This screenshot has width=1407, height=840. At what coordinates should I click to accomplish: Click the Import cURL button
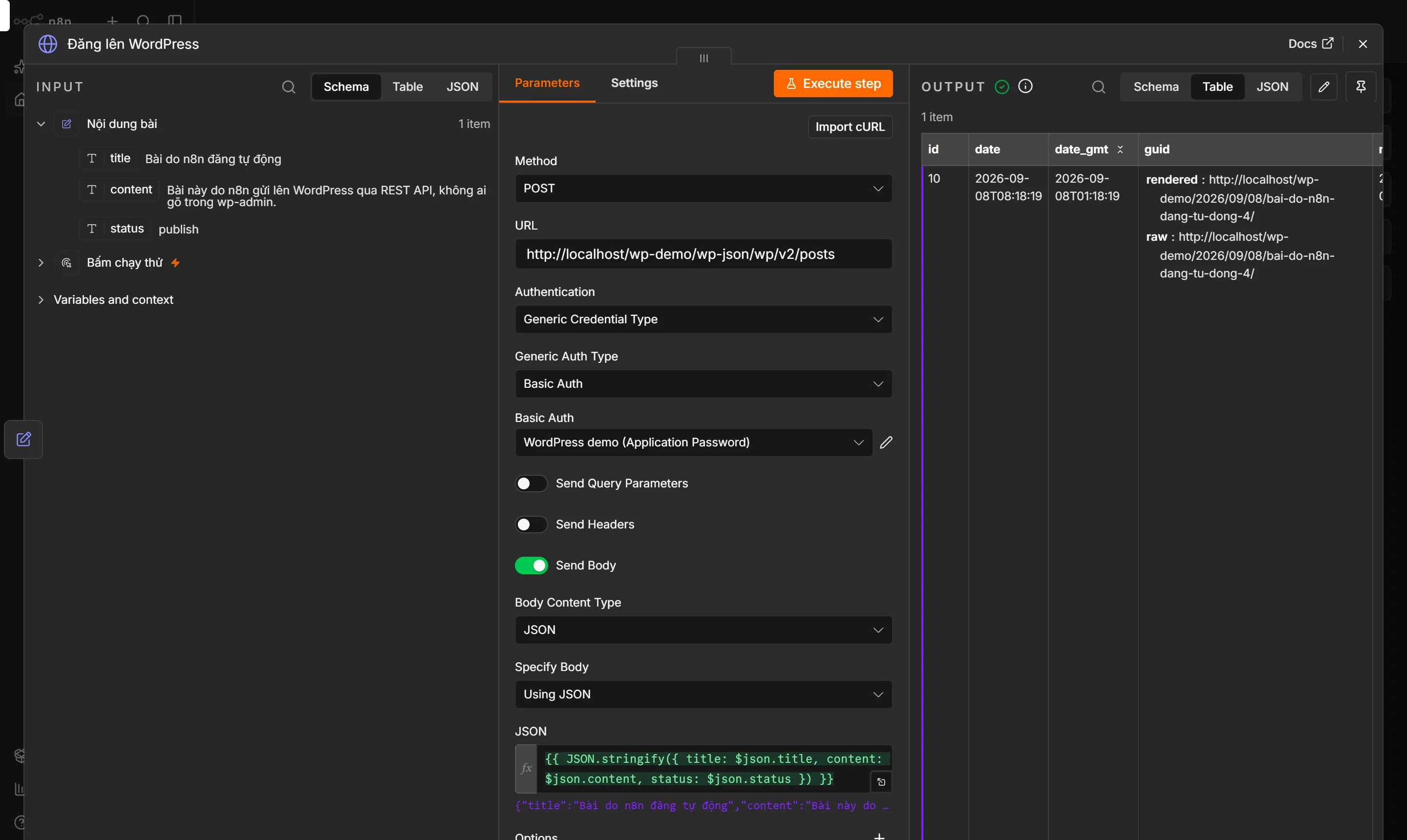click(x=850, y=127)
